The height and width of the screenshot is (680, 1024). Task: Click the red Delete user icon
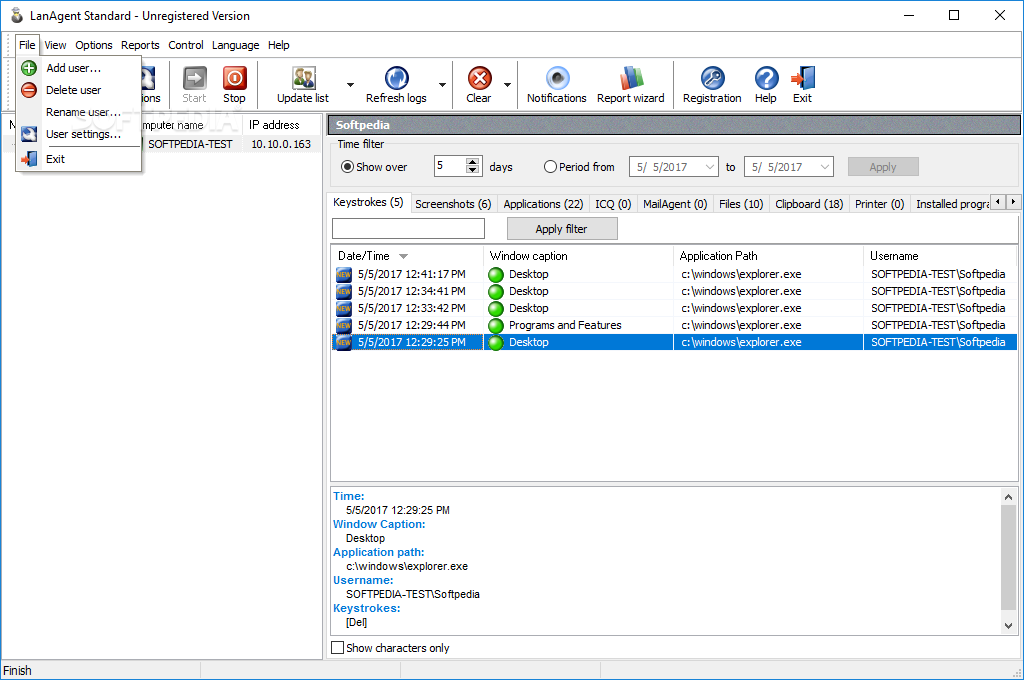point(29,90)
